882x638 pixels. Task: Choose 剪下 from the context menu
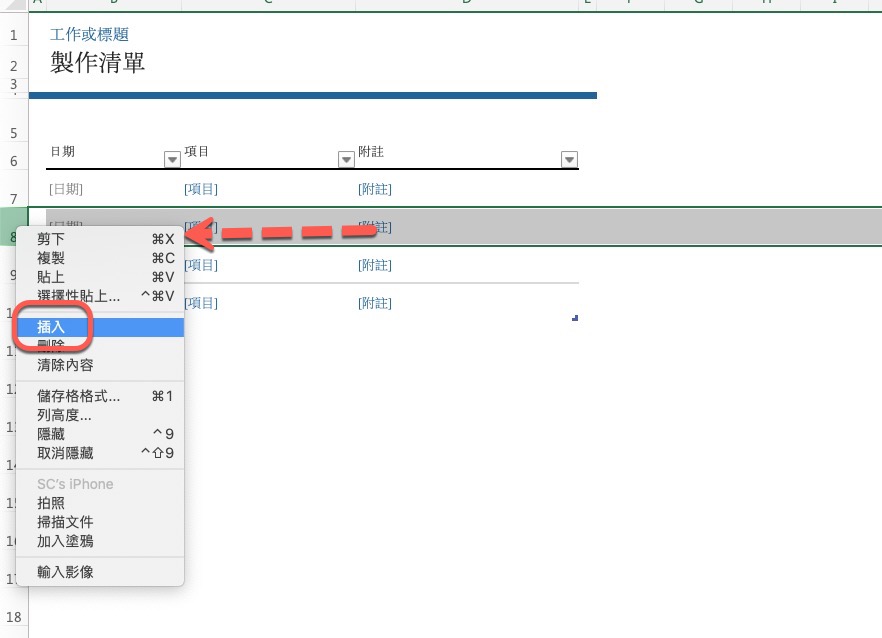(x=100, y=239)
